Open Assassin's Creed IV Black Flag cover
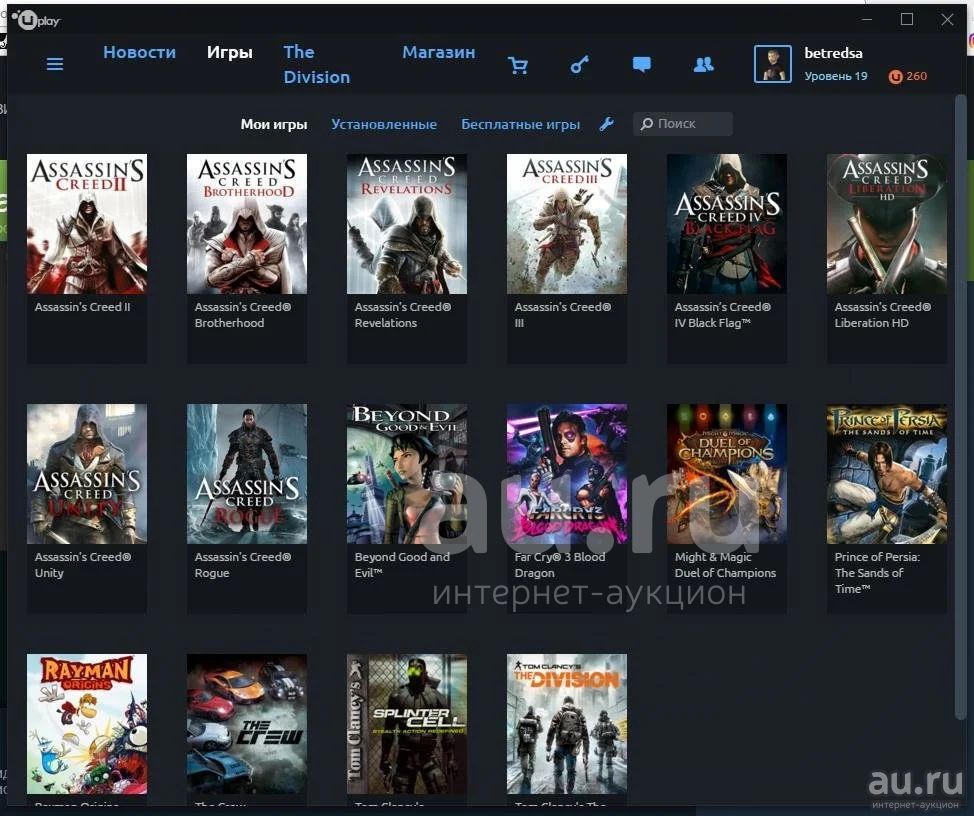The image size is (974, 816). [x=727, y=224]
